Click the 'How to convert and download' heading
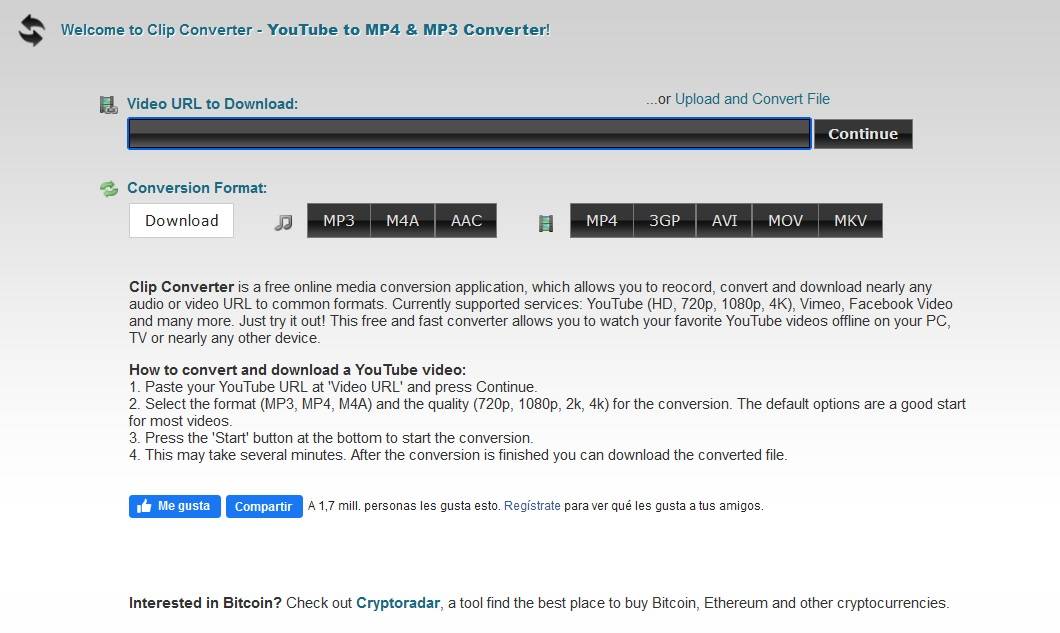 coord(297,370)
